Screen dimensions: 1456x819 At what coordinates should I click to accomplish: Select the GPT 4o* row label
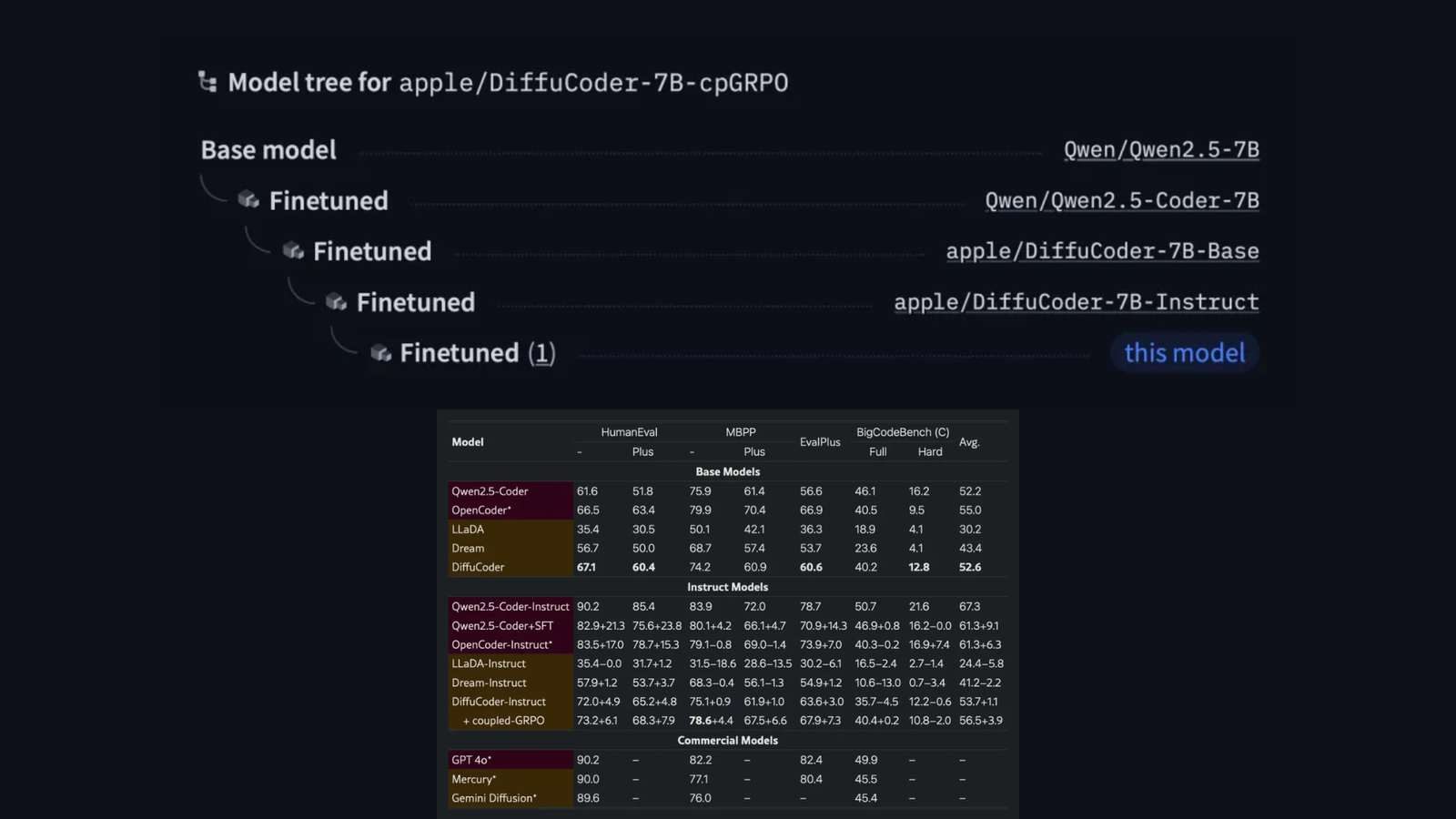click(x=471, y=760)
